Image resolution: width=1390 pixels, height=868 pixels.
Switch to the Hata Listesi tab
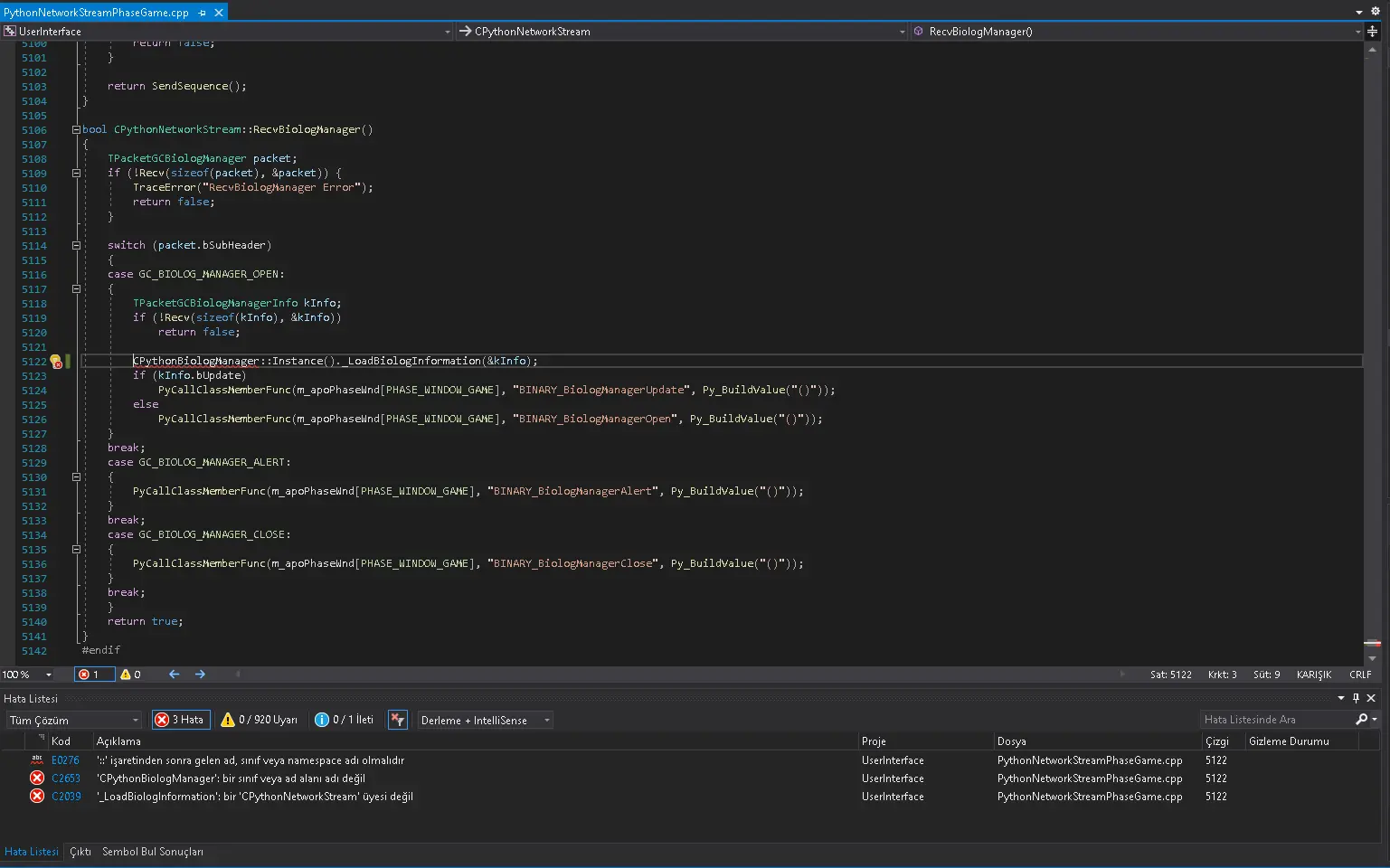tap(32, 852)
